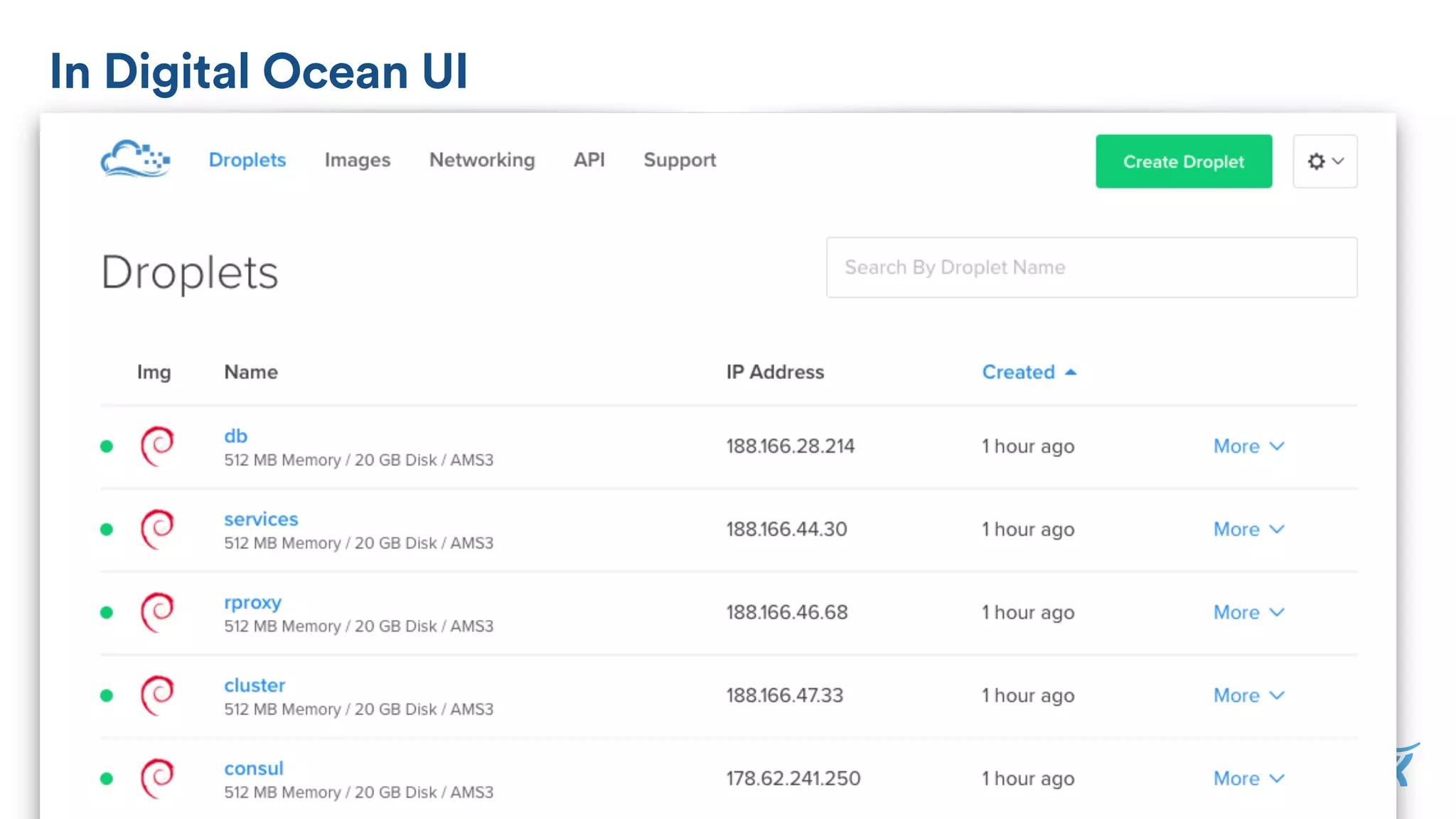Viewport: 1456px width, 819px height.
Task: Expand the More menu for rproxy
Action: (x=1249, y=613)
